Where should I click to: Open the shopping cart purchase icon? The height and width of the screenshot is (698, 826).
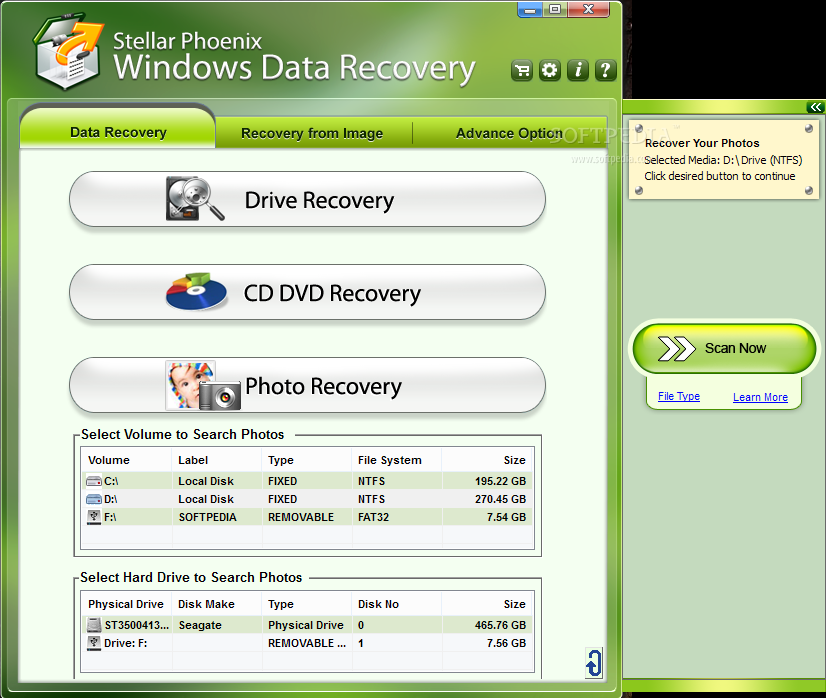(522, 70)
